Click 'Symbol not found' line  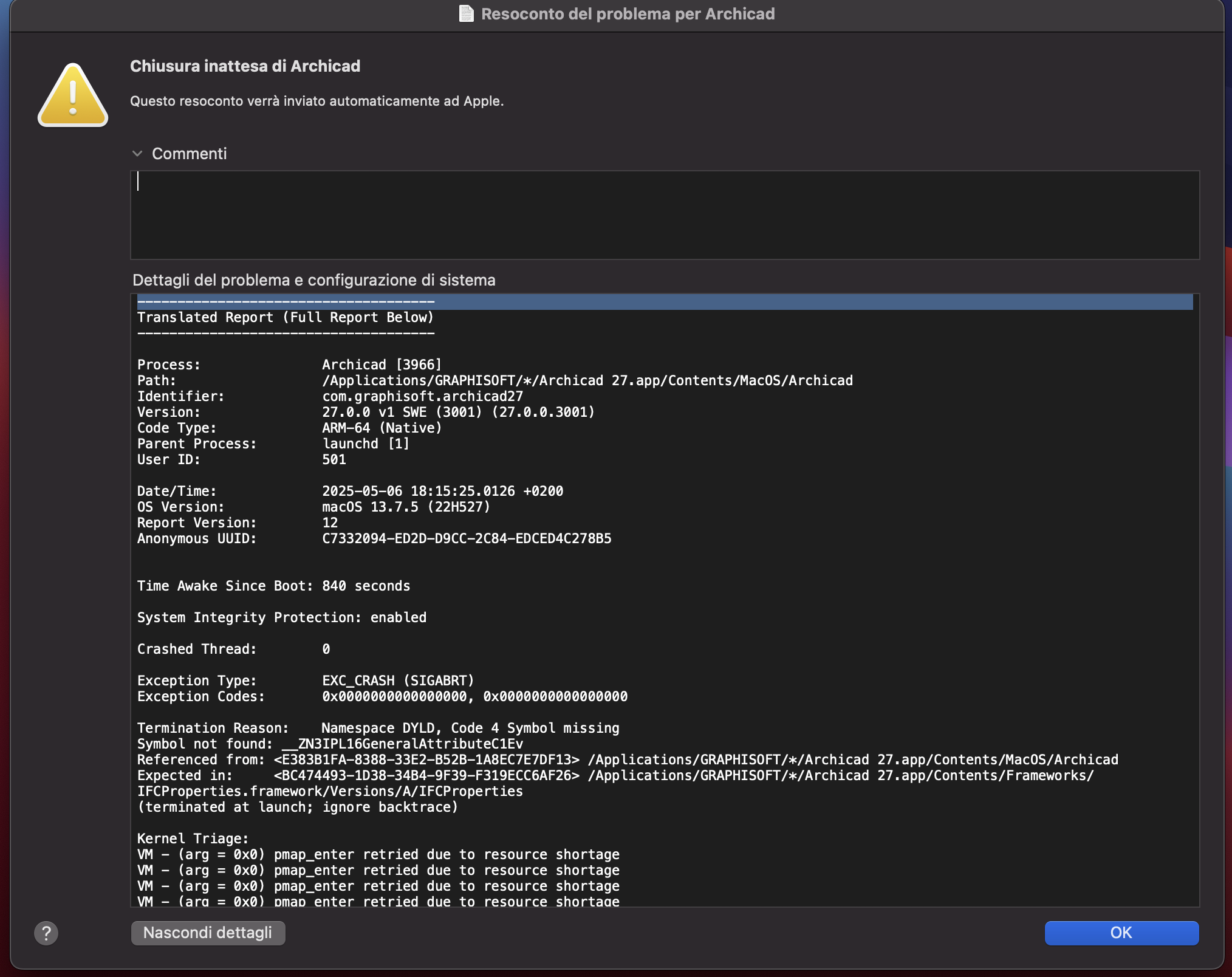330,744
